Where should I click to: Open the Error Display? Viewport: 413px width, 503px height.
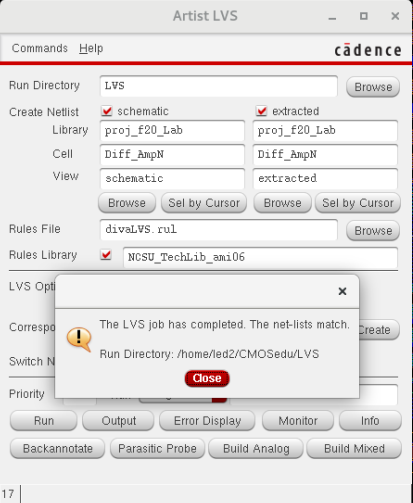tap(207, 421)
